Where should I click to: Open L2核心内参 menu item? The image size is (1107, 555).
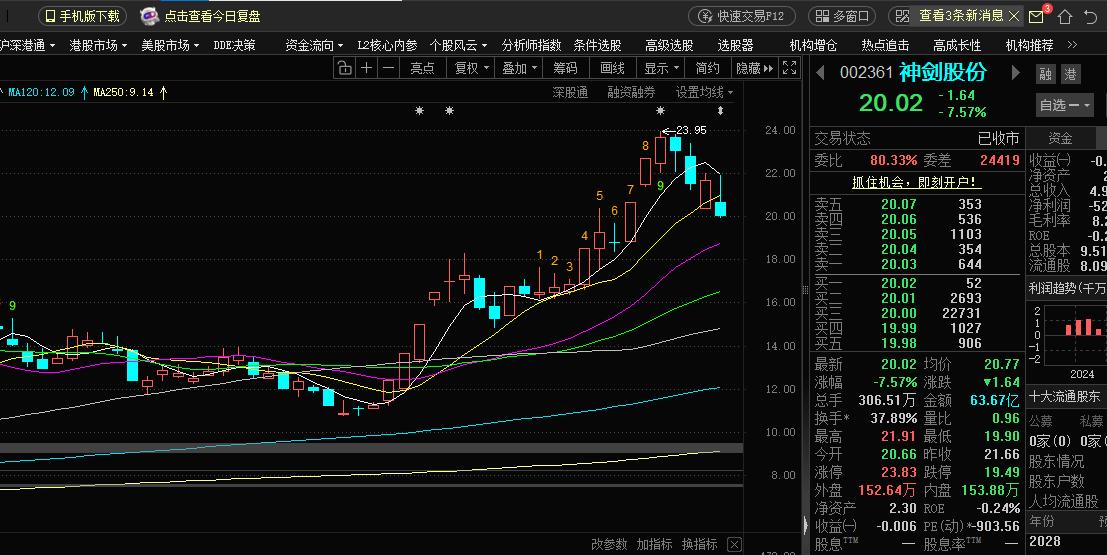click(387, 46)
